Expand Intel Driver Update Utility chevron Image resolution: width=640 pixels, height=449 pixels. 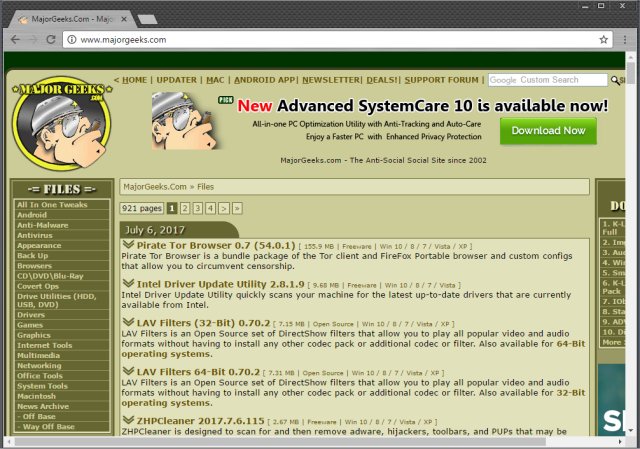(x=129, y=283)
